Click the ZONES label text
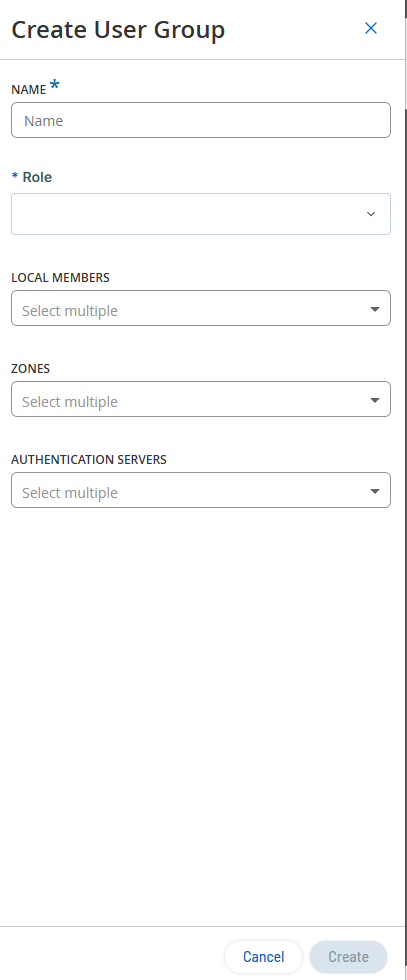 [31, 369]
